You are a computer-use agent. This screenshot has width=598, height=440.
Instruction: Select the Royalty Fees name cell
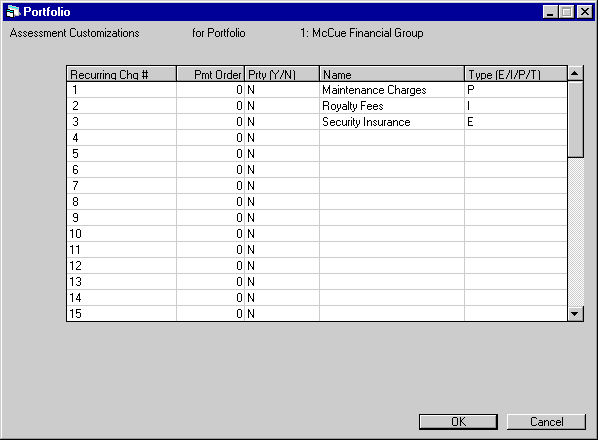click(x=392, y=106)
